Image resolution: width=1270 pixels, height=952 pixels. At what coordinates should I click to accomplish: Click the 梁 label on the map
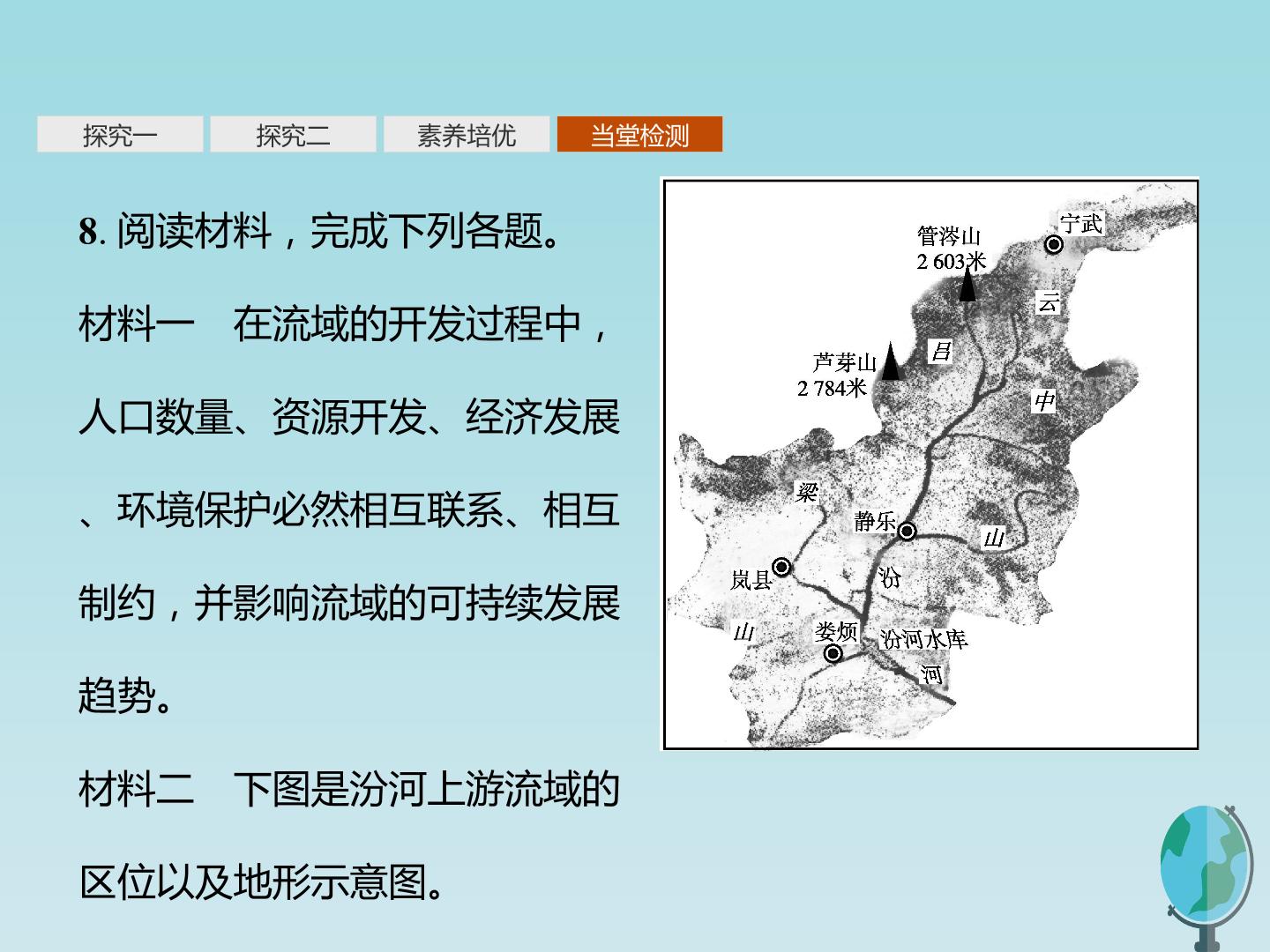806,492
